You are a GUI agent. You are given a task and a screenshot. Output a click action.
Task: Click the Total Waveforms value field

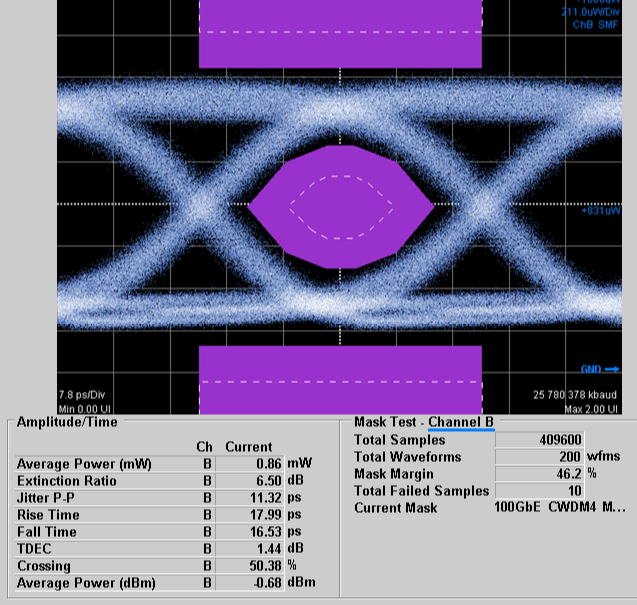(539, 457)
